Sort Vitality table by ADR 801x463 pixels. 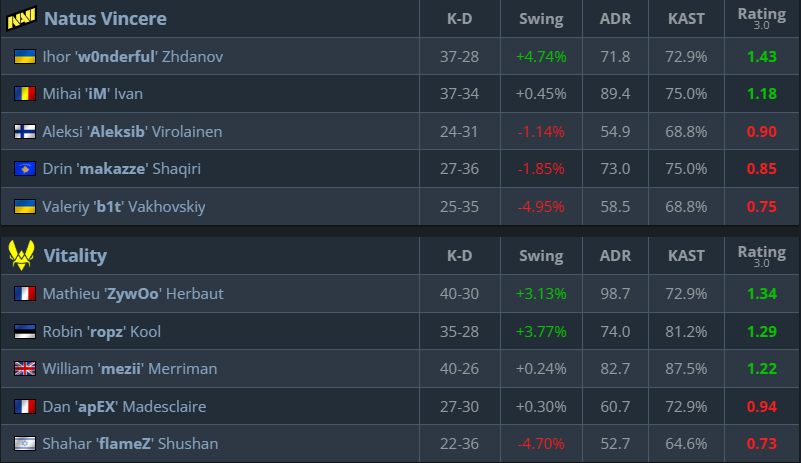[614, 255]
